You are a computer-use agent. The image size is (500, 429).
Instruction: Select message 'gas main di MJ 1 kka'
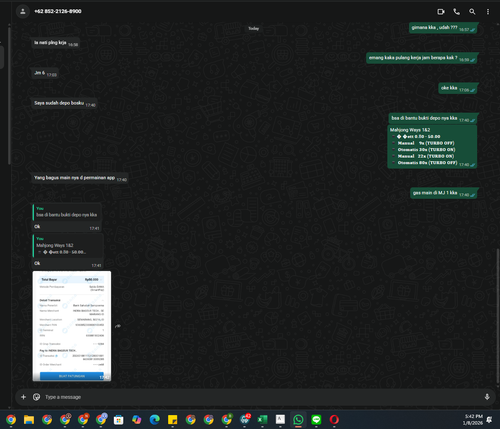[444, 193]
